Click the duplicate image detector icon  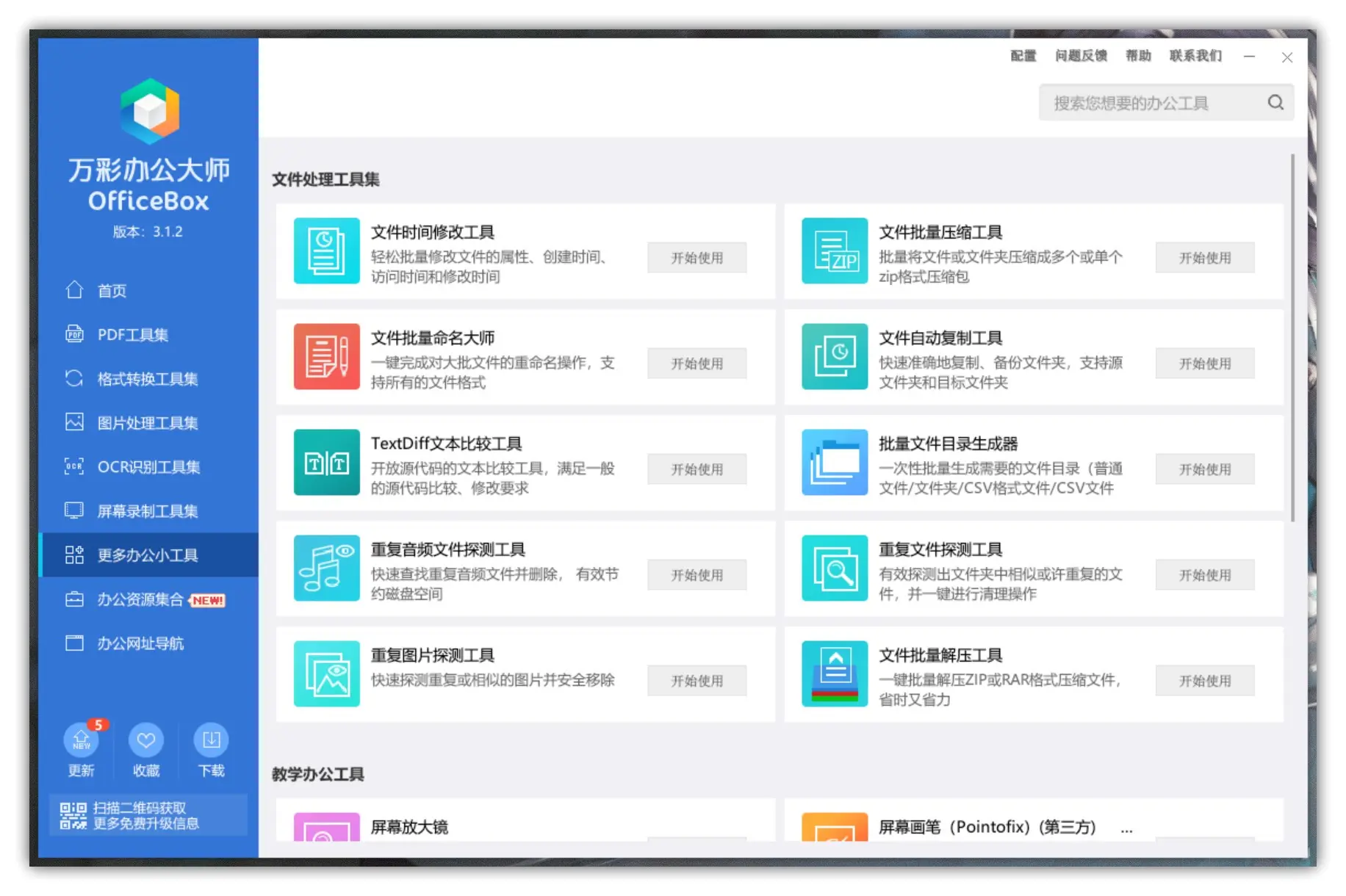click(x=326, y=673)
